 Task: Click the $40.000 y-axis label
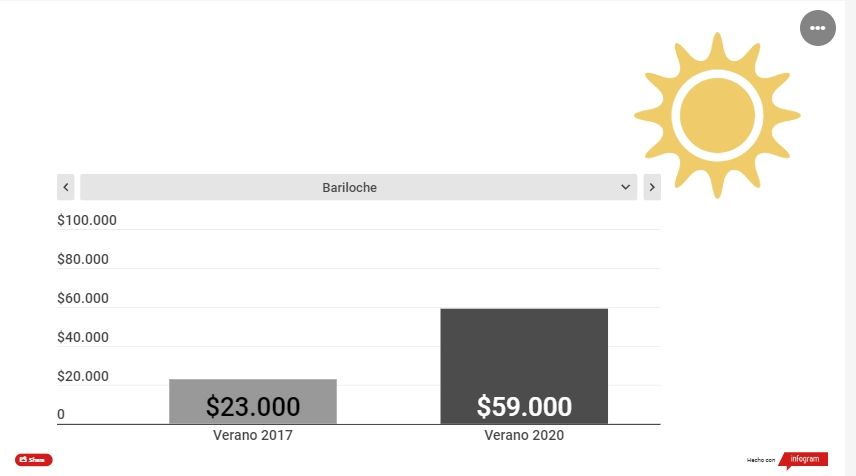coord(83,337)
